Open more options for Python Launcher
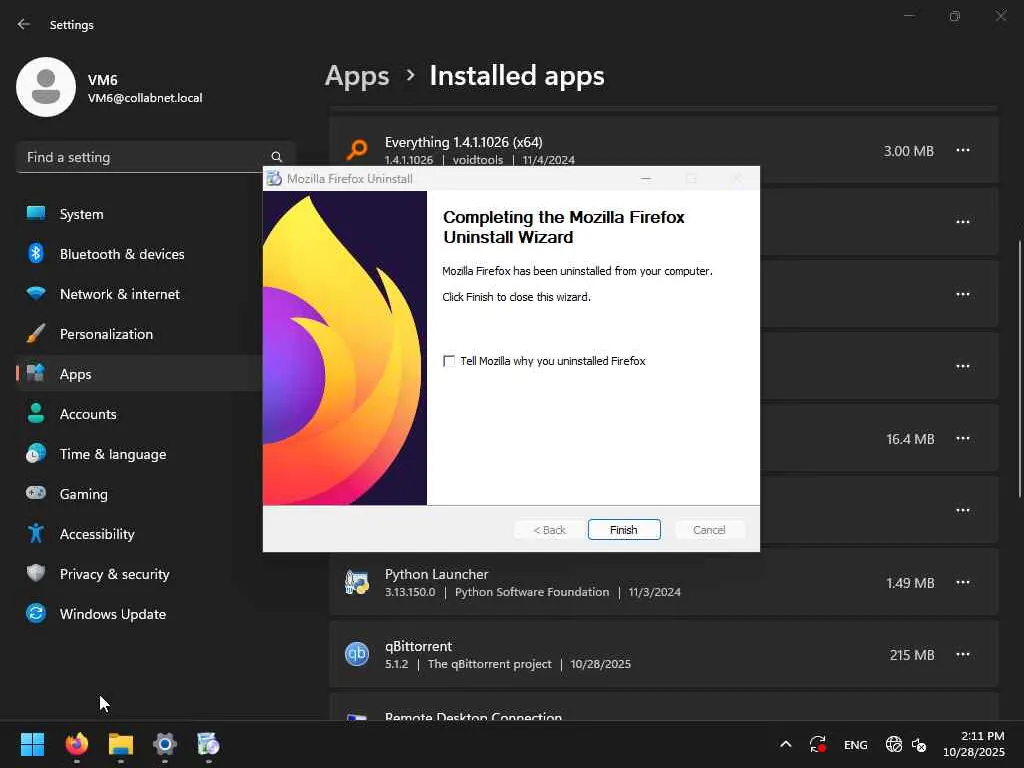 click(963, 583)
